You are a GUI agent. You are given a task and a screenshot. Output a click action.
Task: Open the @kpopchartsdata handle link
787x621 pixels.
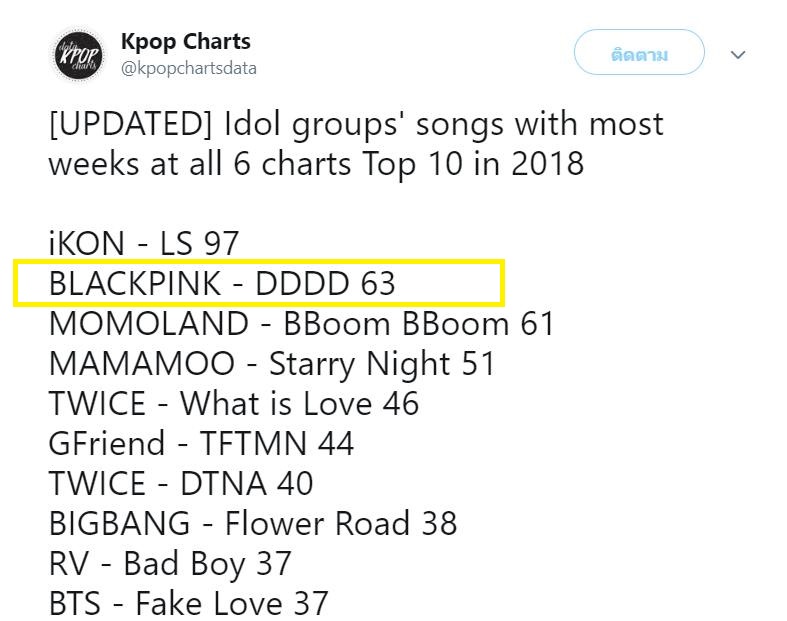pos(189,68)
